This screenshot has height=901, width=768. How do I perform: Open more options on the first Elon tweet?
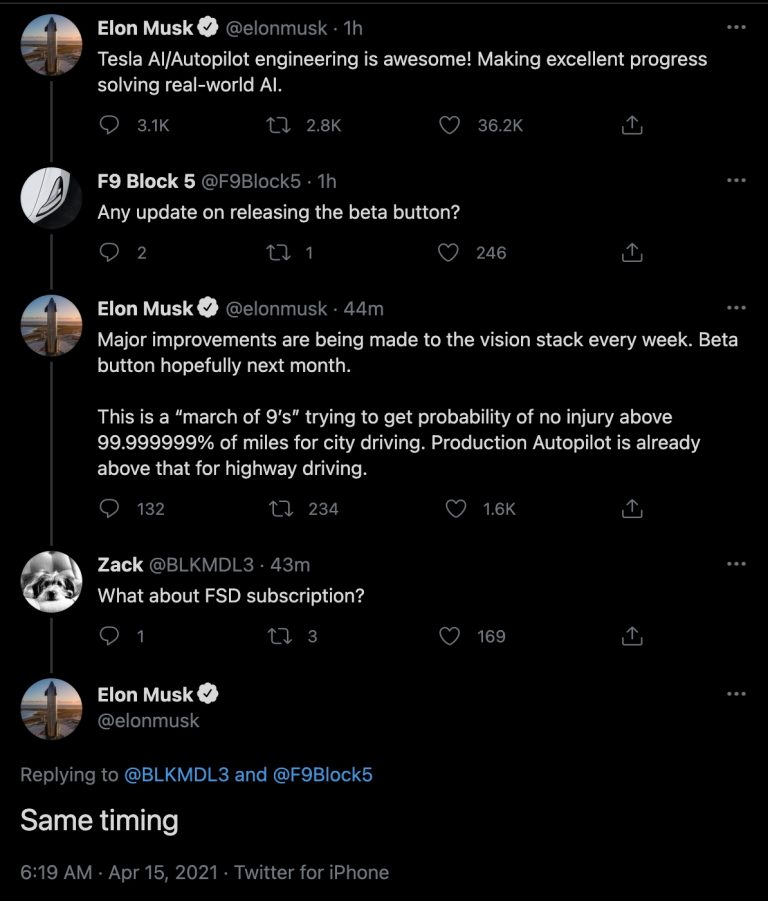(736, 27)
